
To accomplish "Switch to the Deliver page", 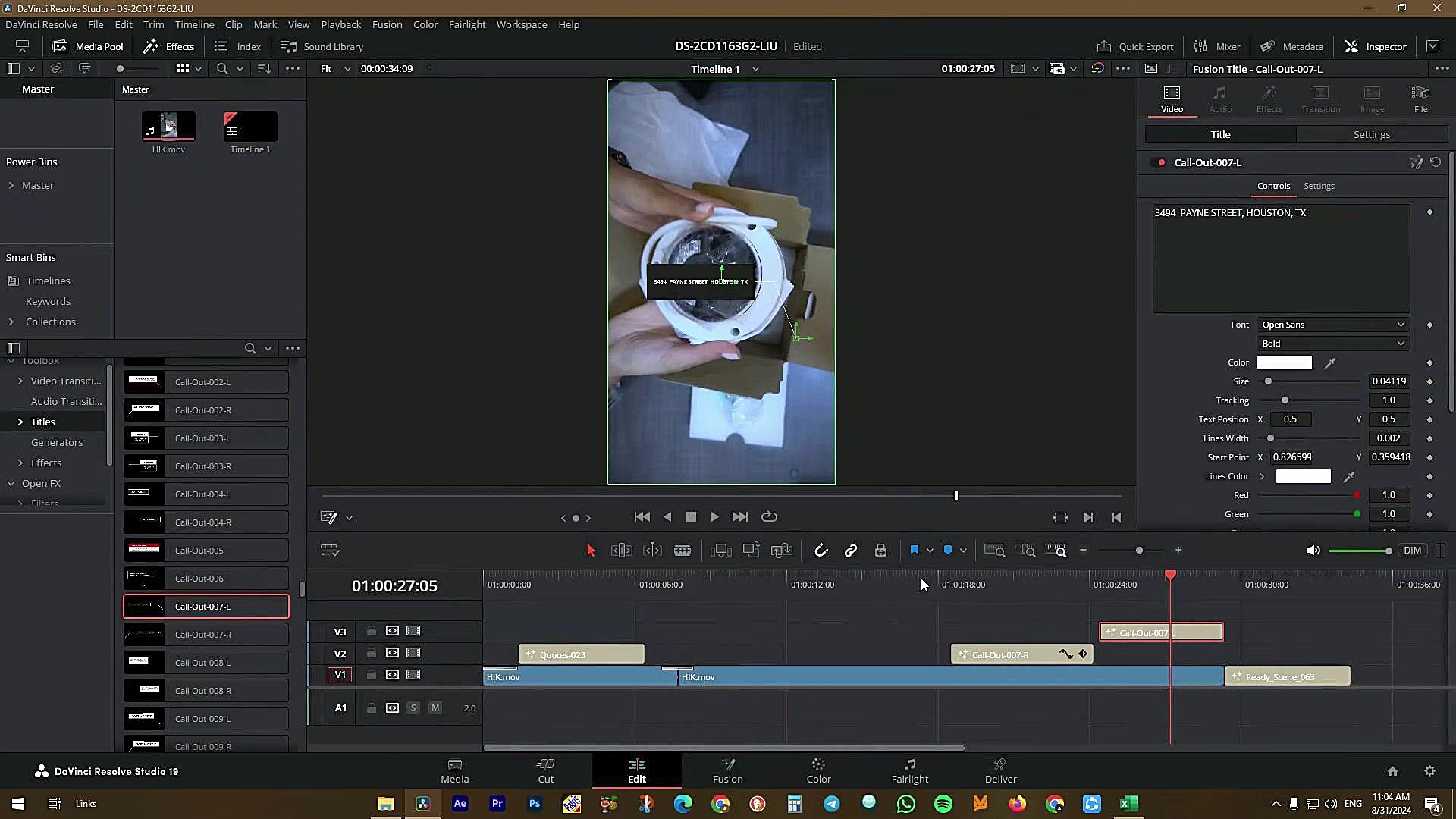I will point(1000,771).
